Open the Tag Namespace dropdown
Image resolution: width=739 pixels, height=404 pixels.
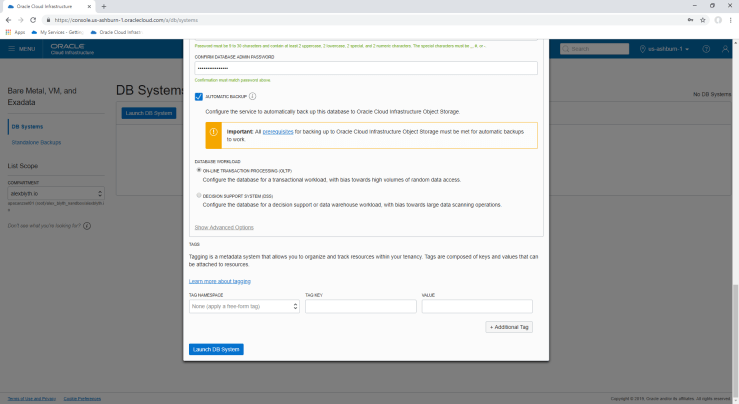244,306
